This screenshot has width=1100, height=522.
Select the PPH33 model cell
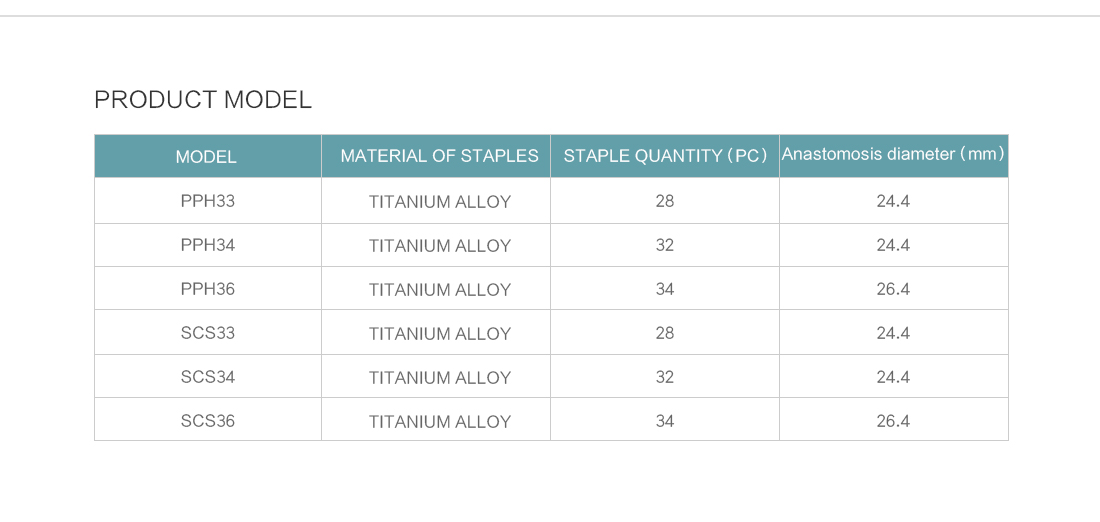pos(208,201)
